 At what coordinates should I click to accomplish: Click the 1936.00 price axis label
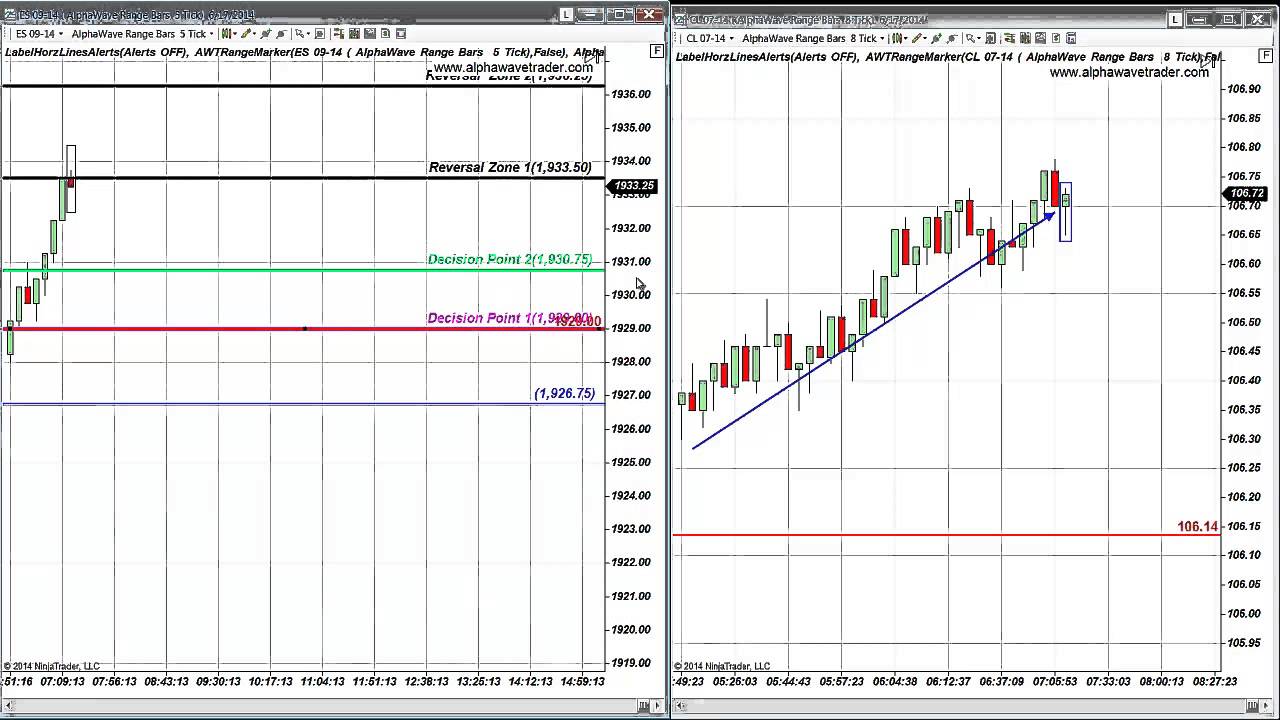(x=631, y=94)
